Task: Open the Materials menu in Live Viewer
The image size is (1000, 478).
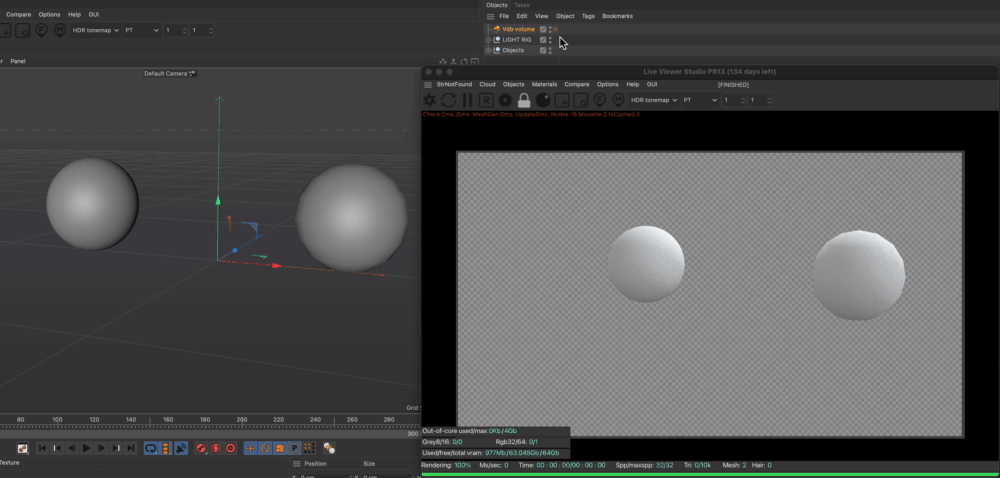Action: [544, 85]
